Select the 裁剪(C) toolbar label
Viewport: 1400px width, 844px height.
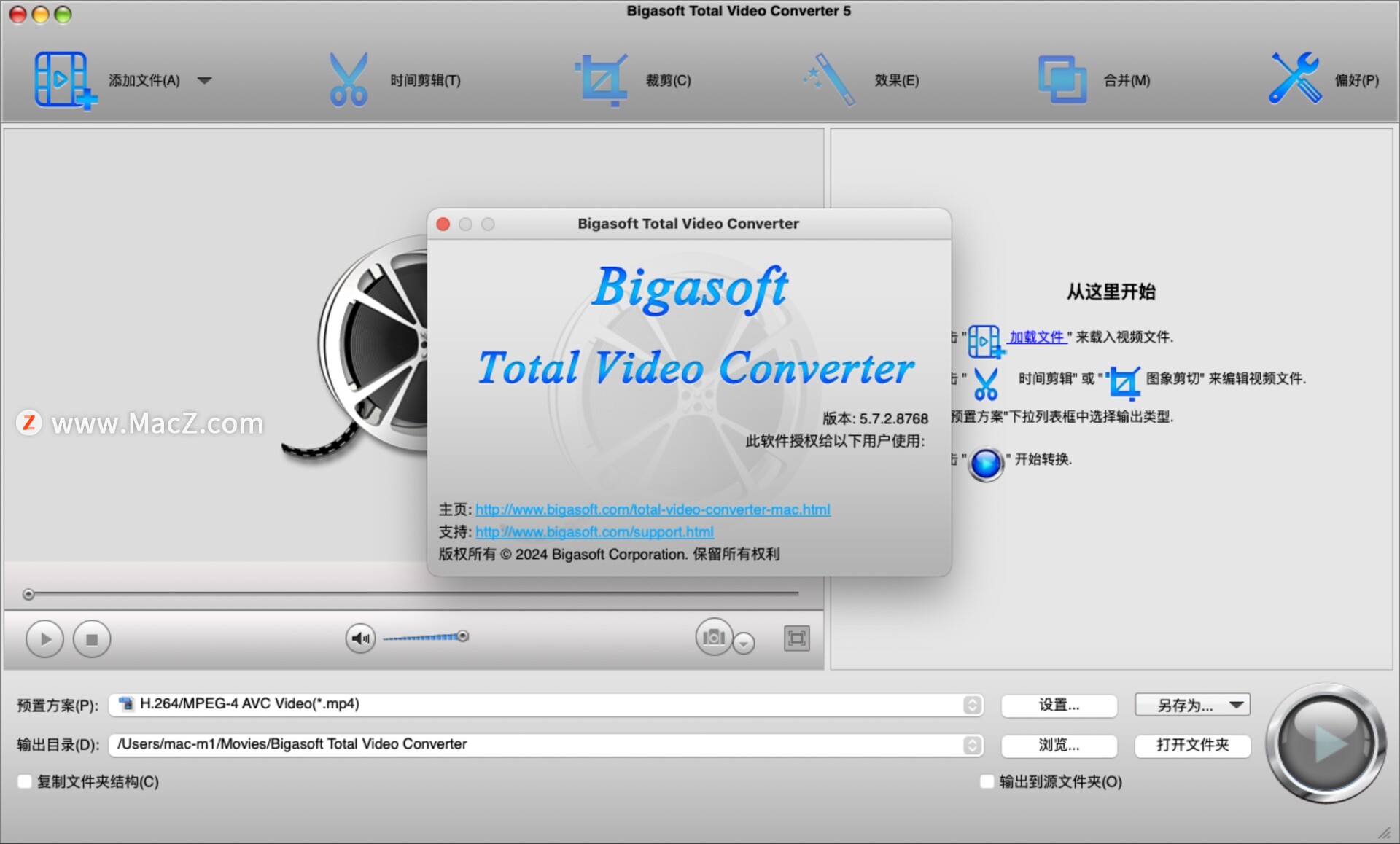pyautogui.click(x=668, y=80)
